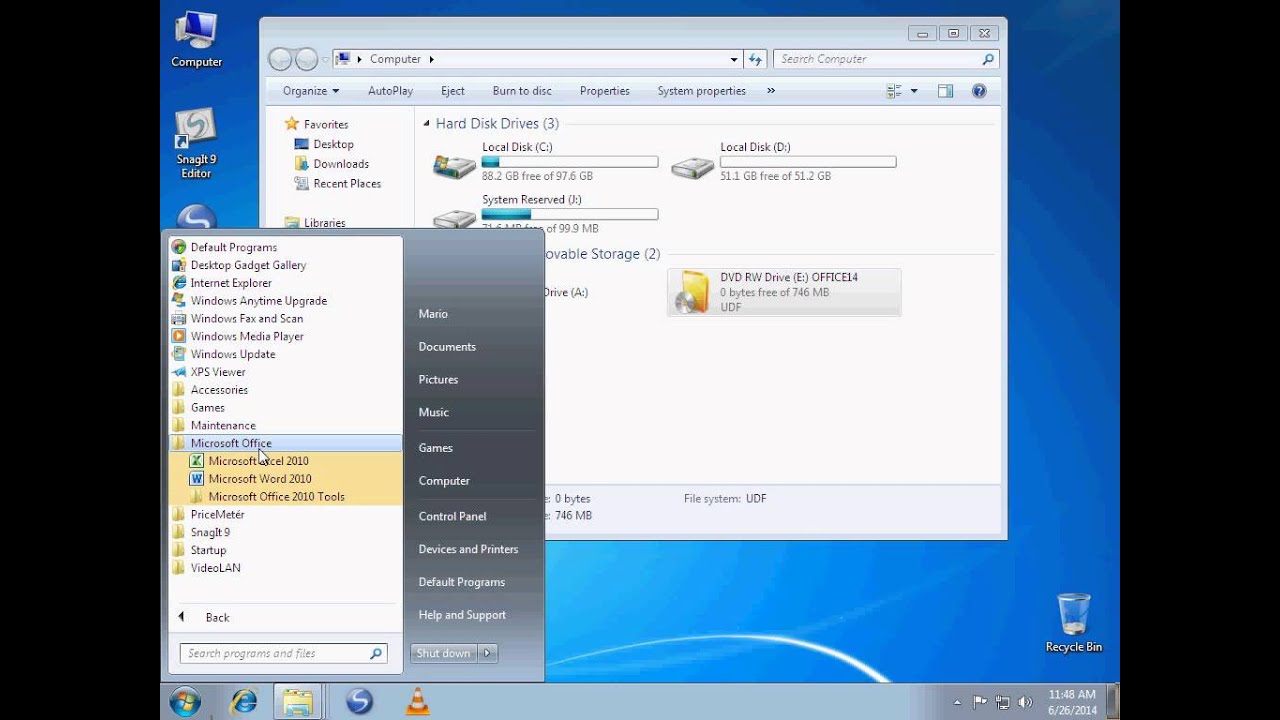
Task: Open Explorer help button
Action: coord(979,91)
